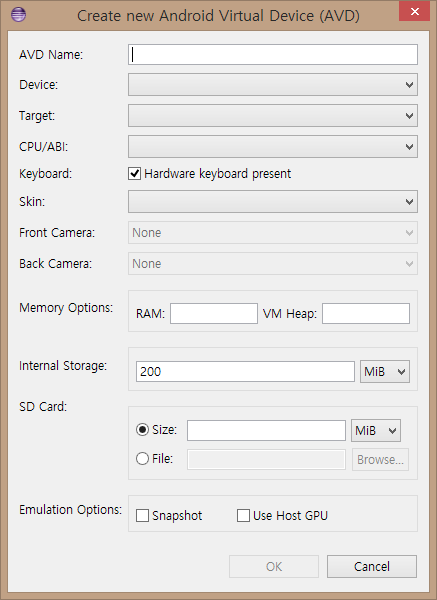The width and height of the screenshot is (437, 600).
Task: Select the SD Card Size radio button
Action: [142, 430]
